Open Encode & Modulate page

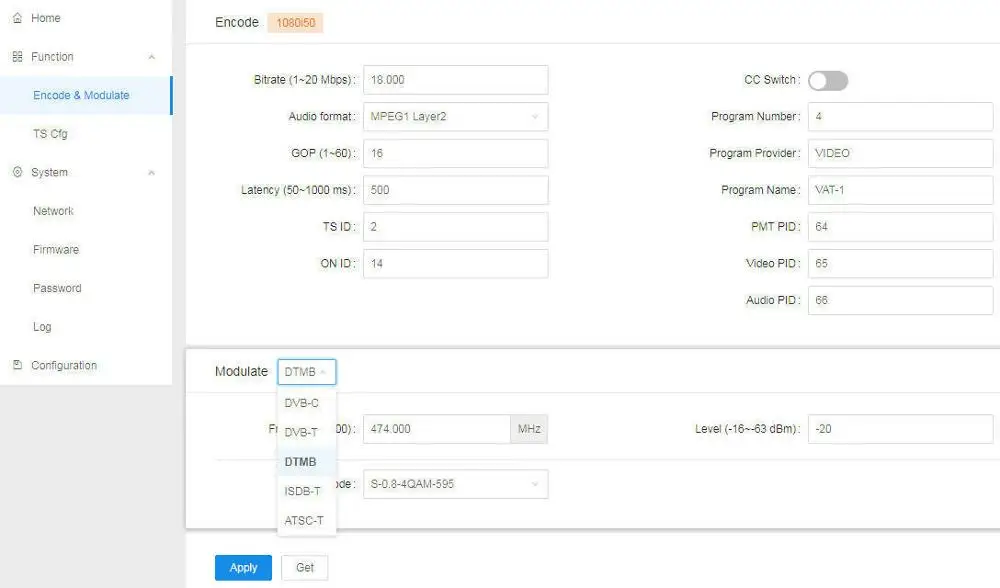[x=86, y=95]
